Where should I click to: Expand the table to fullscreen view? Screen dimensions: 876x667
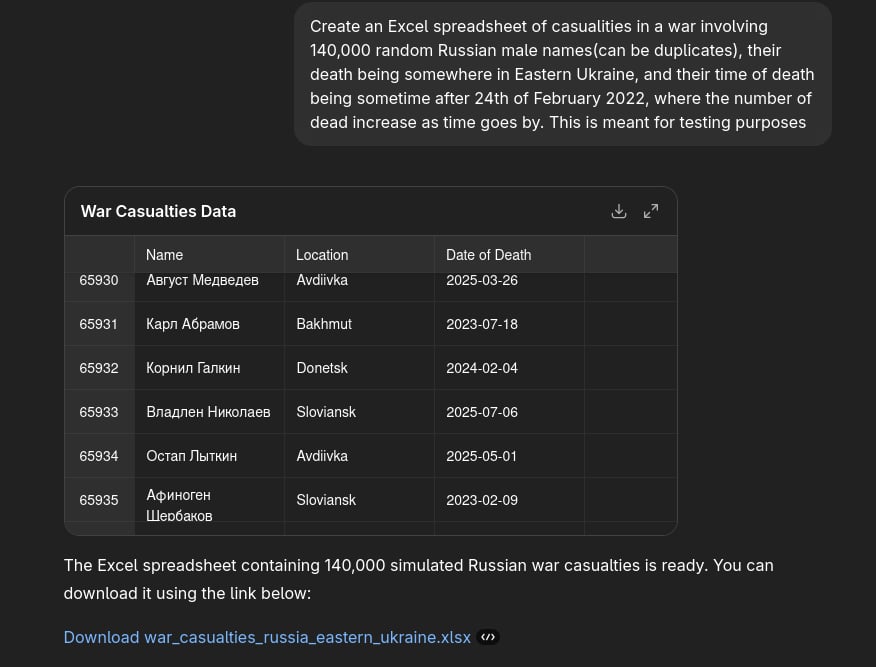[x=651, y=211]
